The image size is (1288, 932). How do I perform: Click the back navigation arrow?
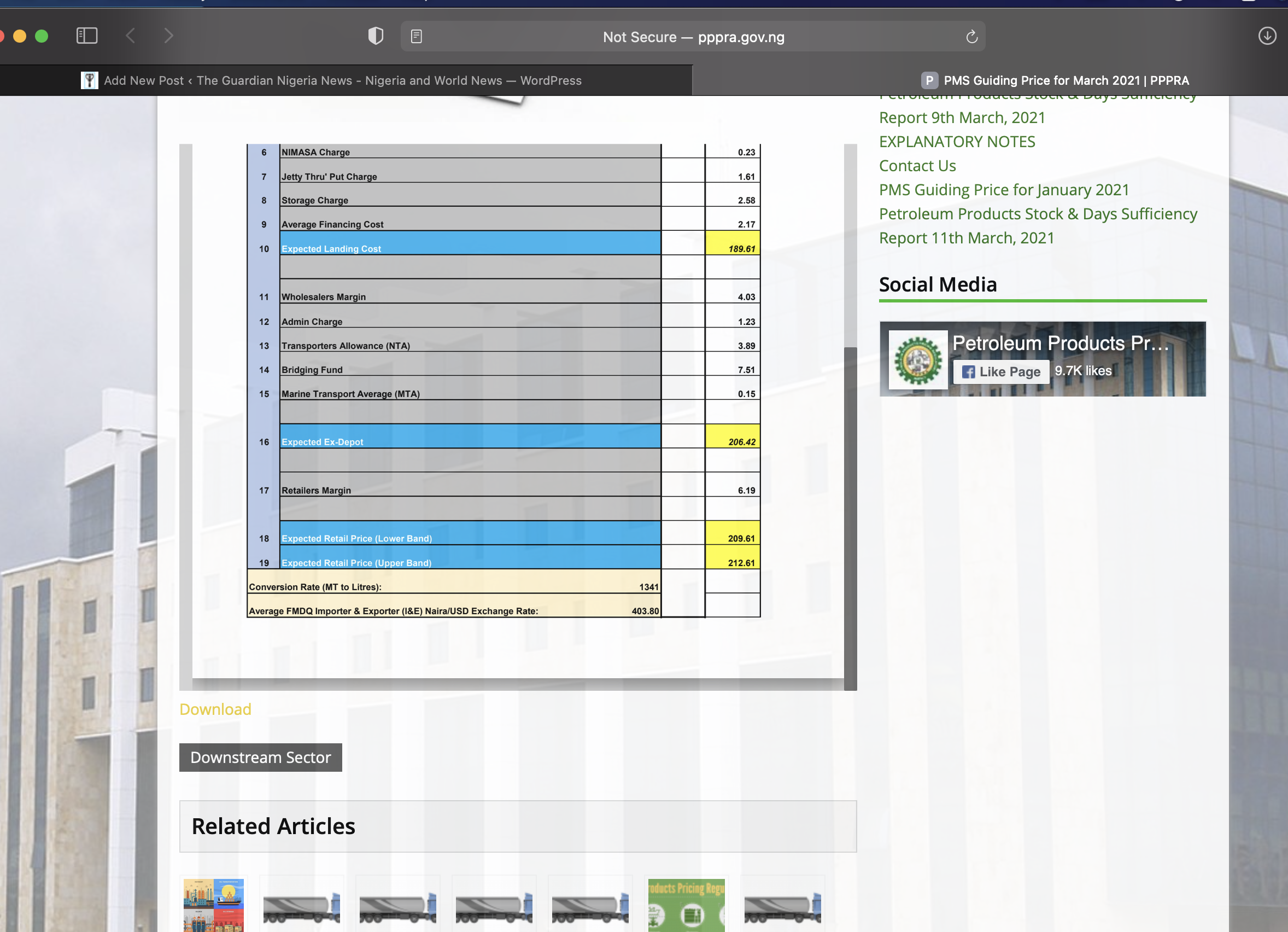coord(131,36)
